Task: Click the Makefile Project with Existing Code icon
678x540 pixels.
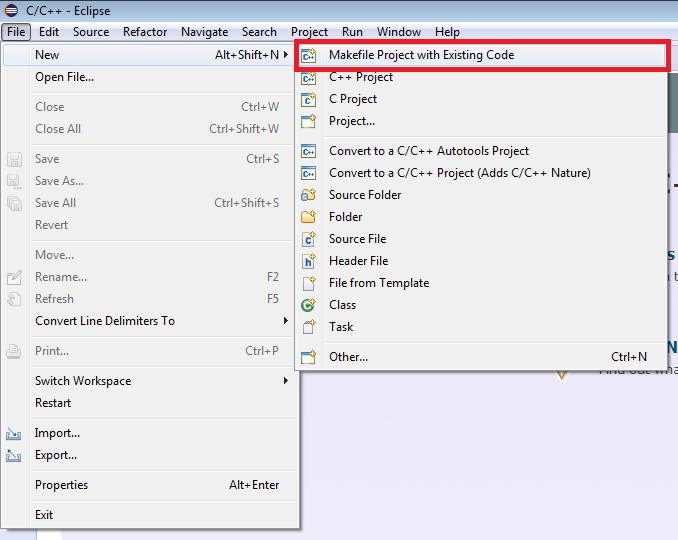Action: point(309,56)
